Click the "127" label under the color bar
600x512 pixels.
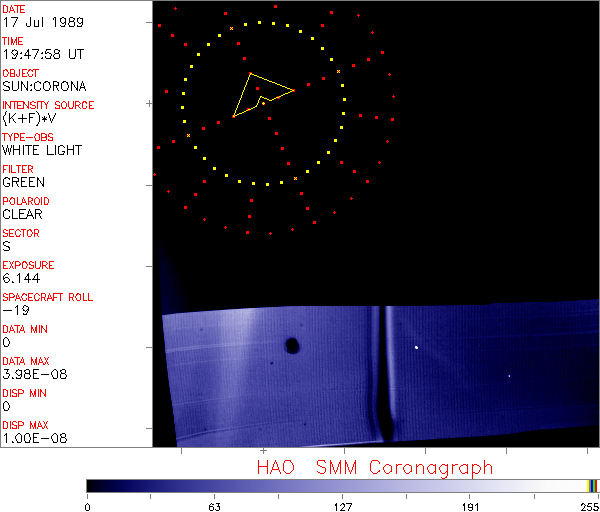(343, 505)
